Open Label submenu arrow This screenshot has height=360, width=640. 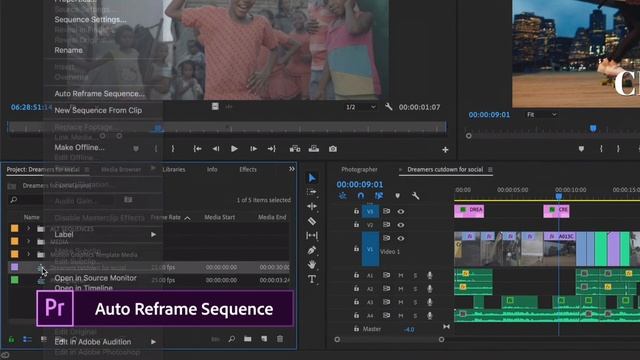[153, 235]
